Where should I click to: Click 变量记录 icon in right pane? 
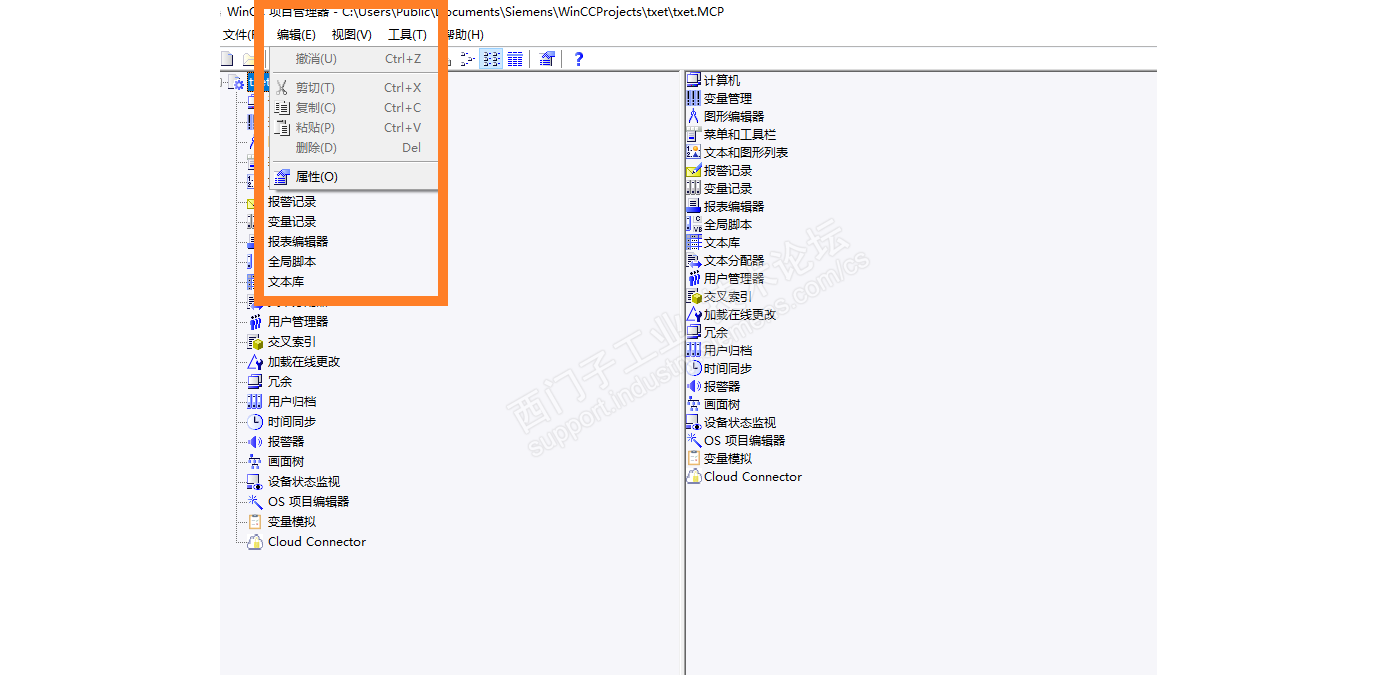(694, 188)
